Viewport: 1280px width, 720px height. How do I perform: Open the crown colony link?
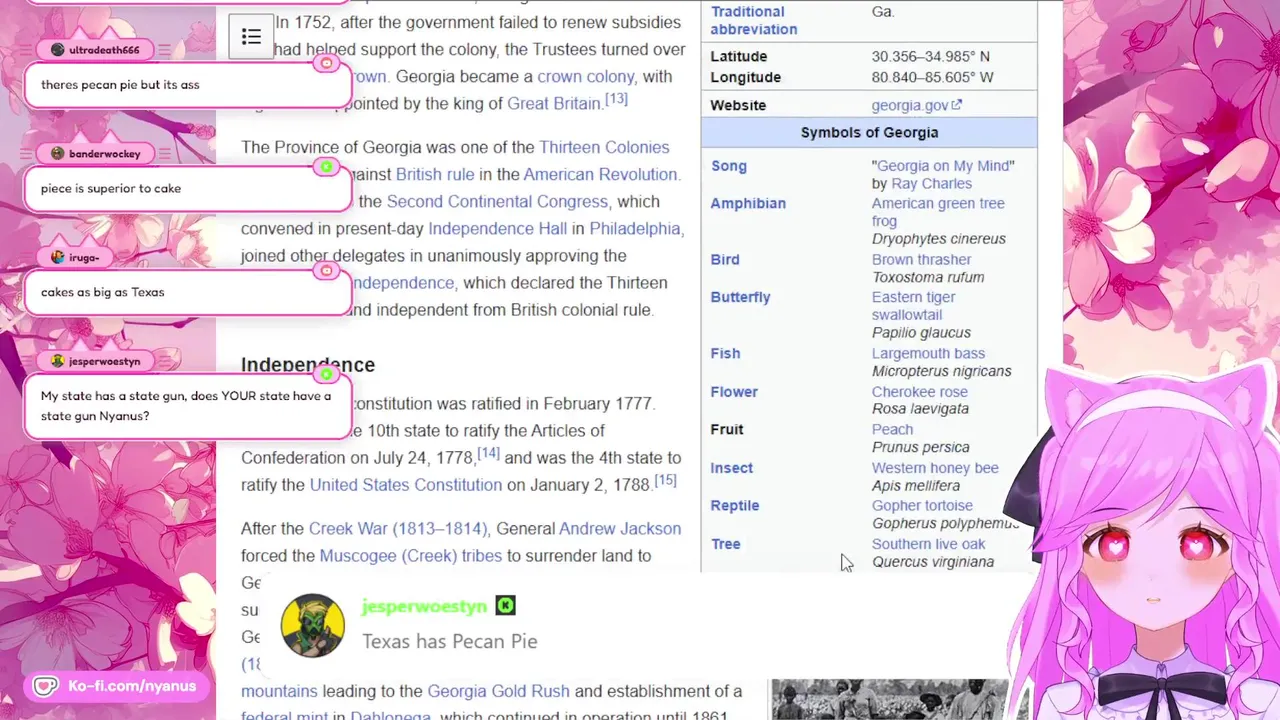[x=585, y=76]
